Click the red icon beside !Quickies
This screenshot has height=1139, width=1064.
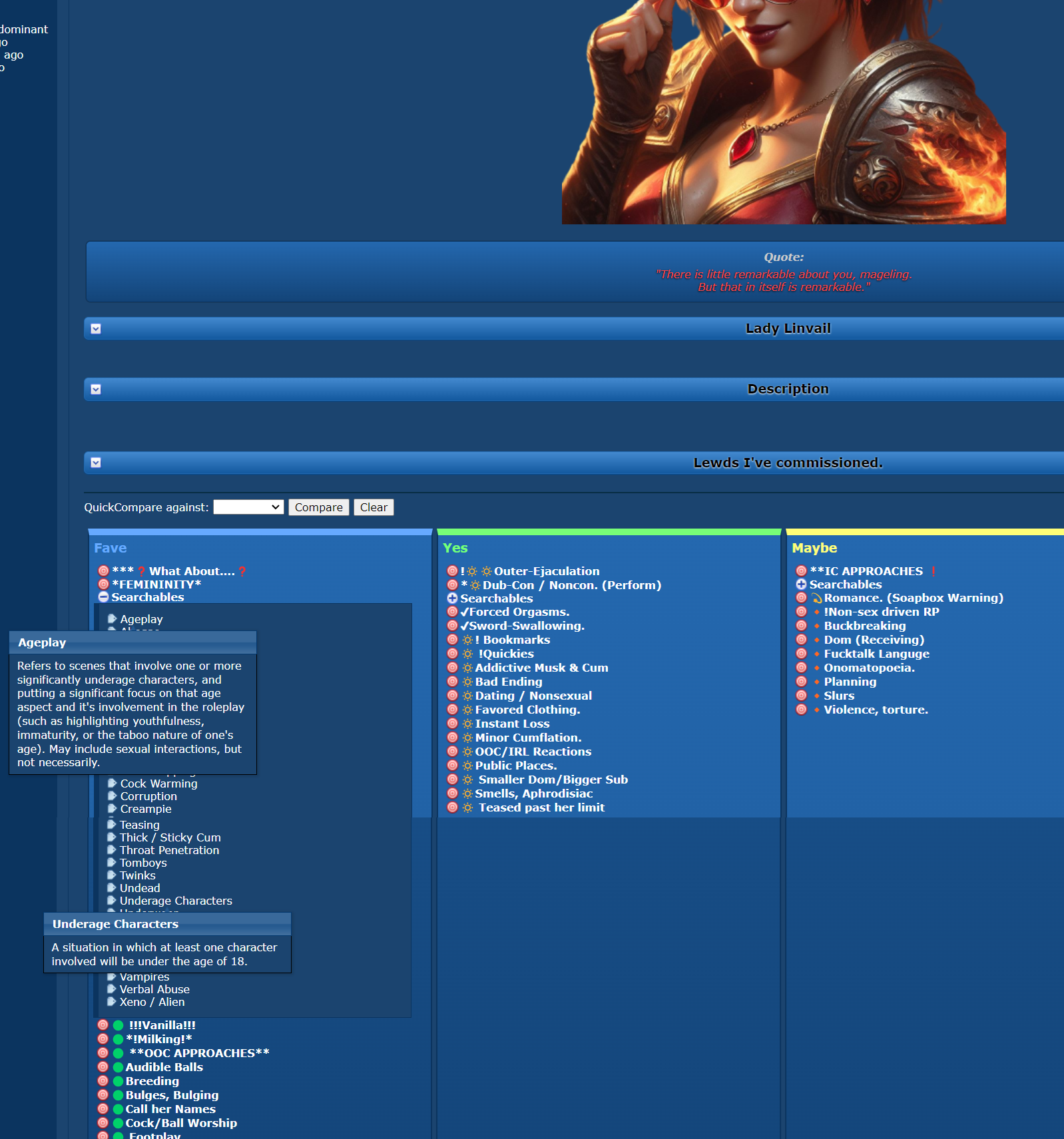pos(452,654)
